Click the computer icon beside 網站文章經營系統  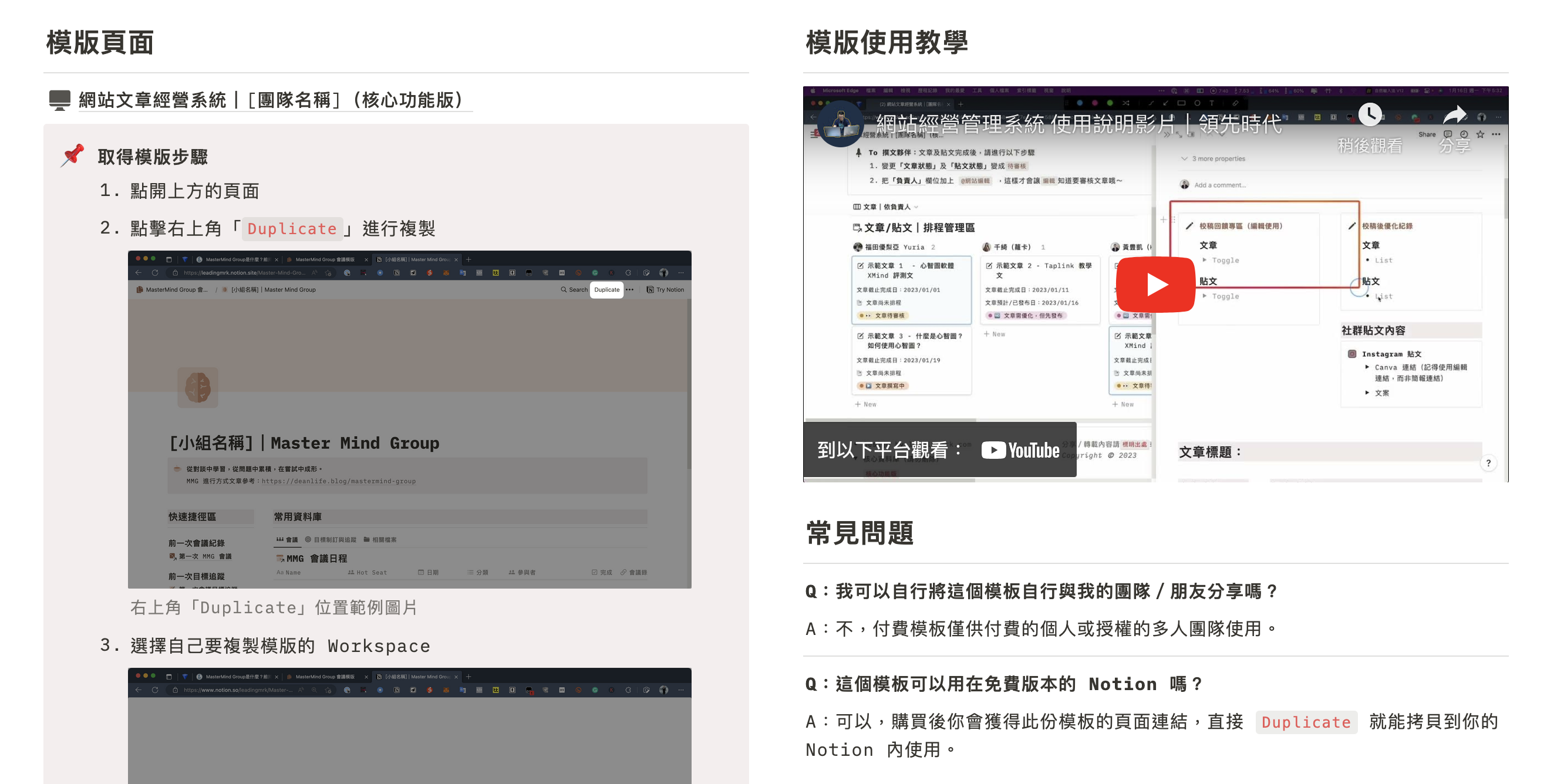click(59, 100)
